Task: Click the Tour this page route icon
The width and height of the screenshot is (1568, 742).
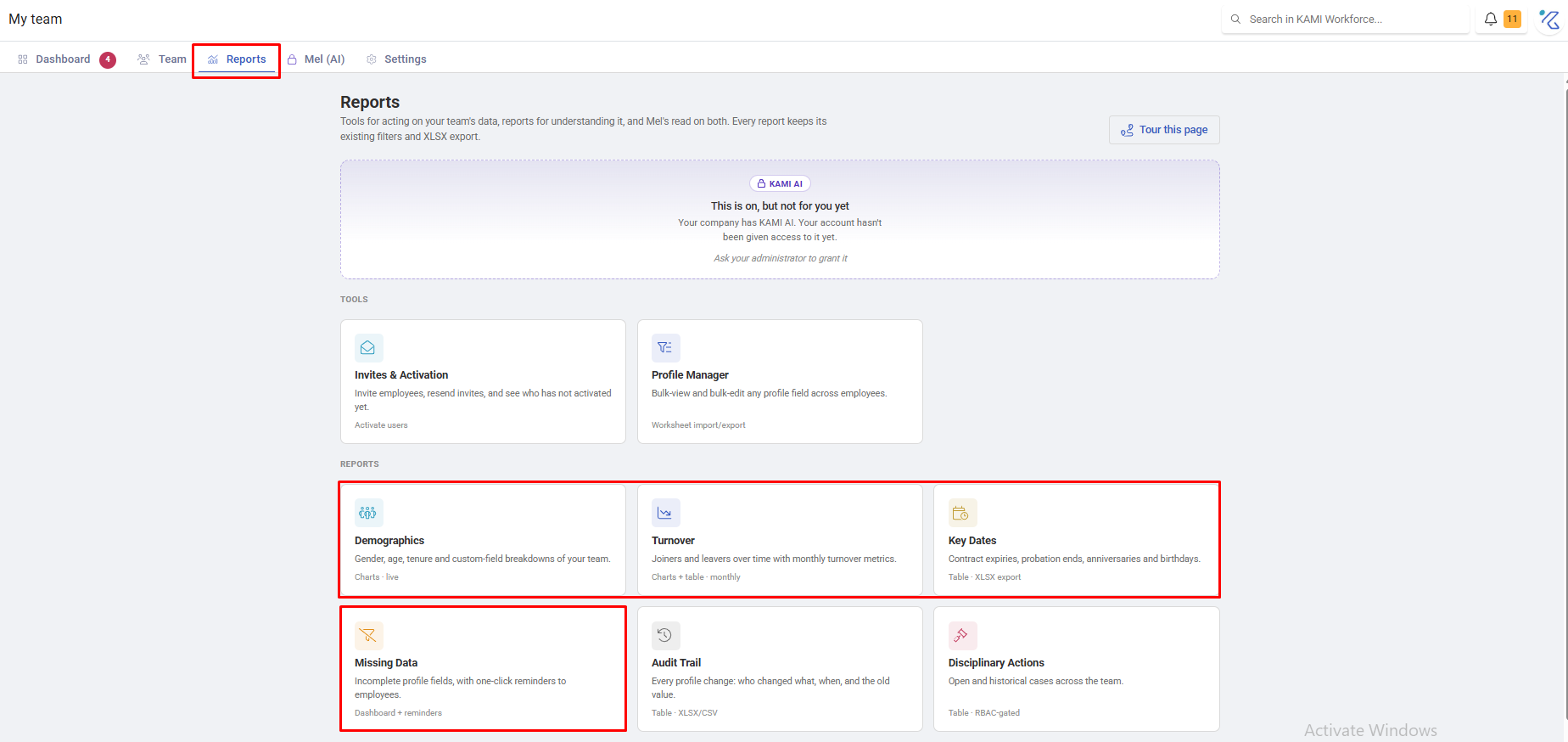Action: pos(1127,130)
